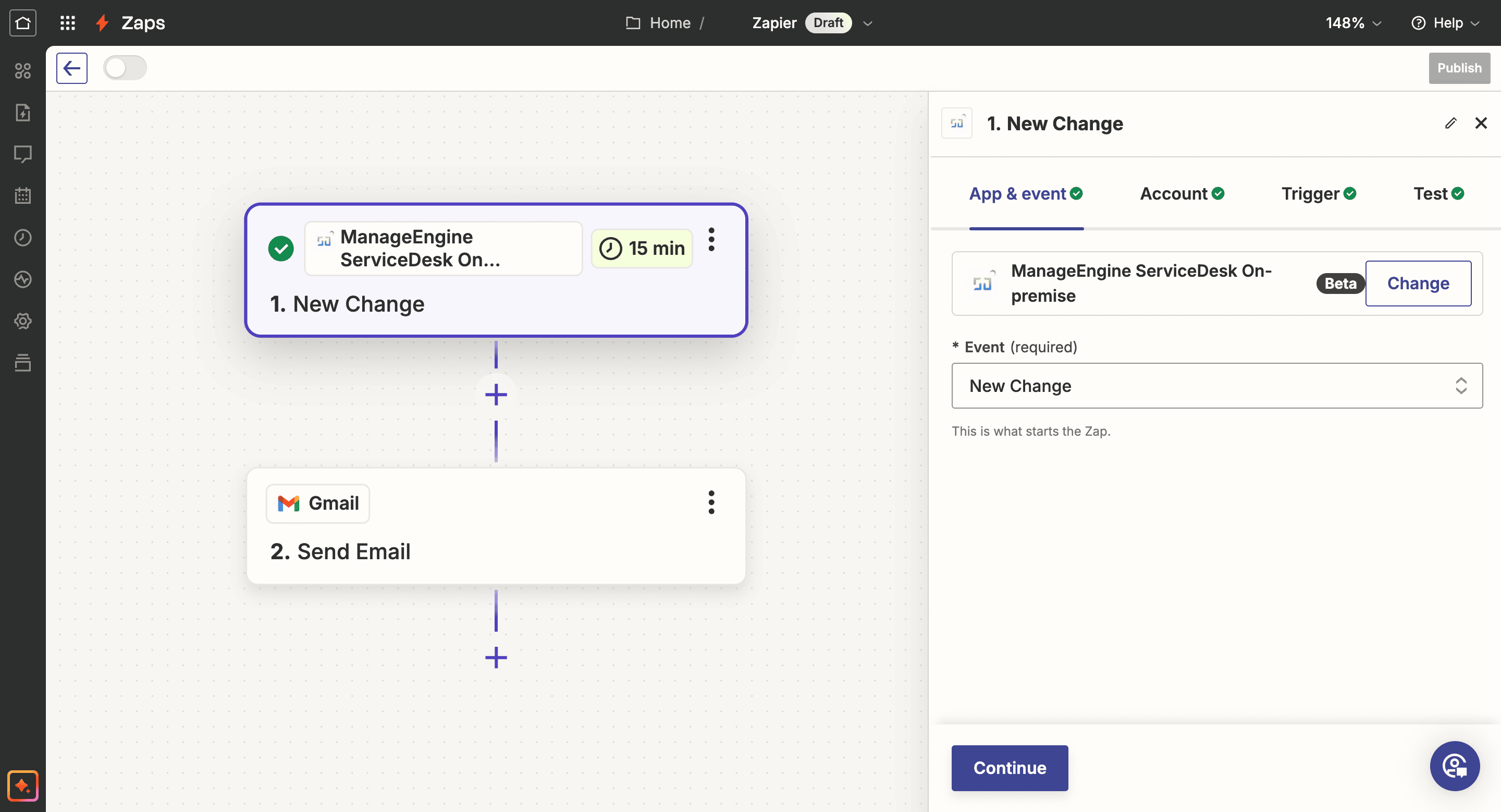Add a step after Send Email

click(496, 658)
